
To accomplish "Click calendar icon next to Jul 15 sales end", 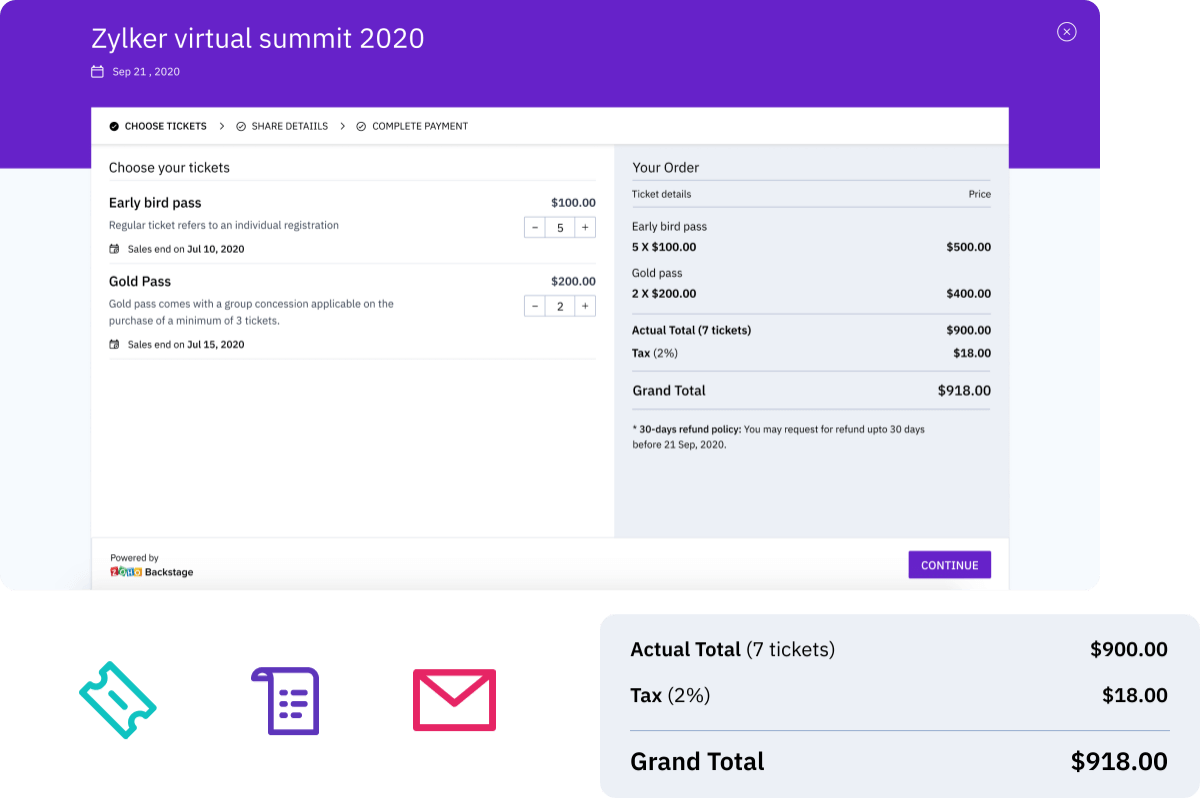I will tap(114, 345).
